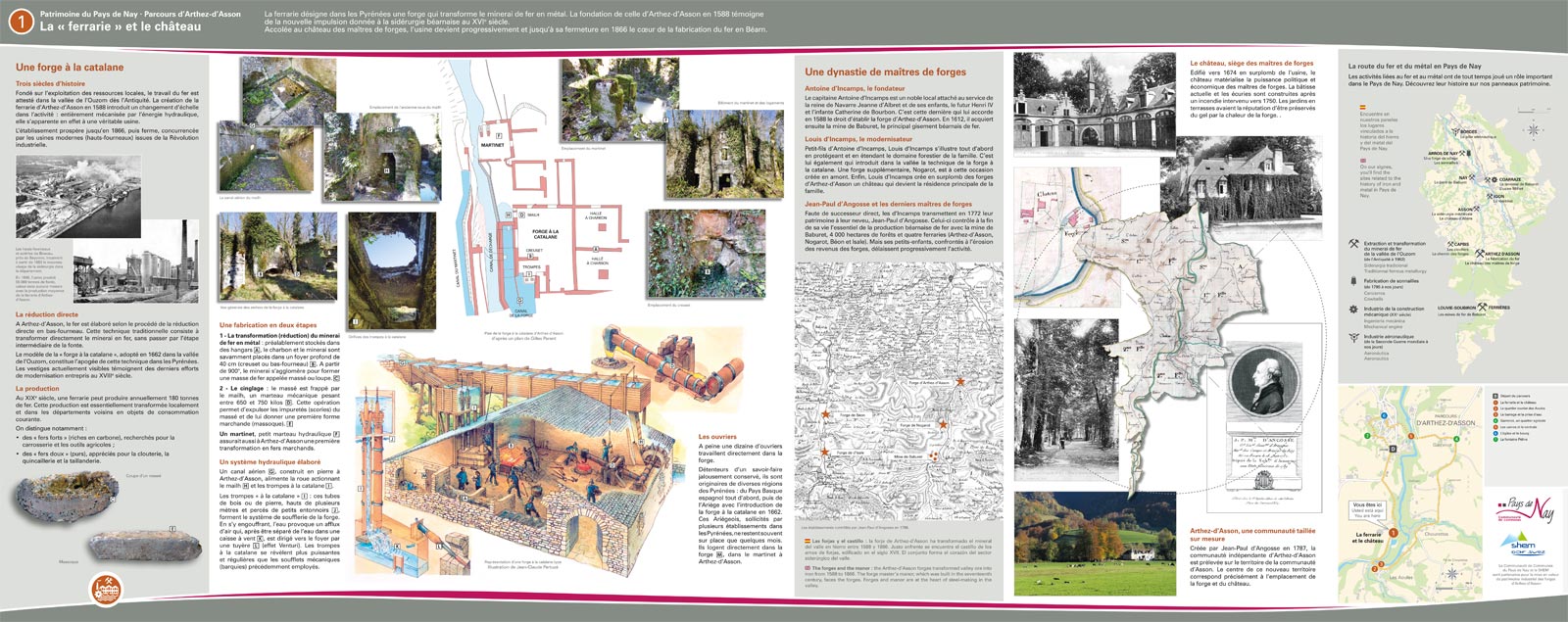Click the gear icon for Industrie de la construction

click(1353, 310)
